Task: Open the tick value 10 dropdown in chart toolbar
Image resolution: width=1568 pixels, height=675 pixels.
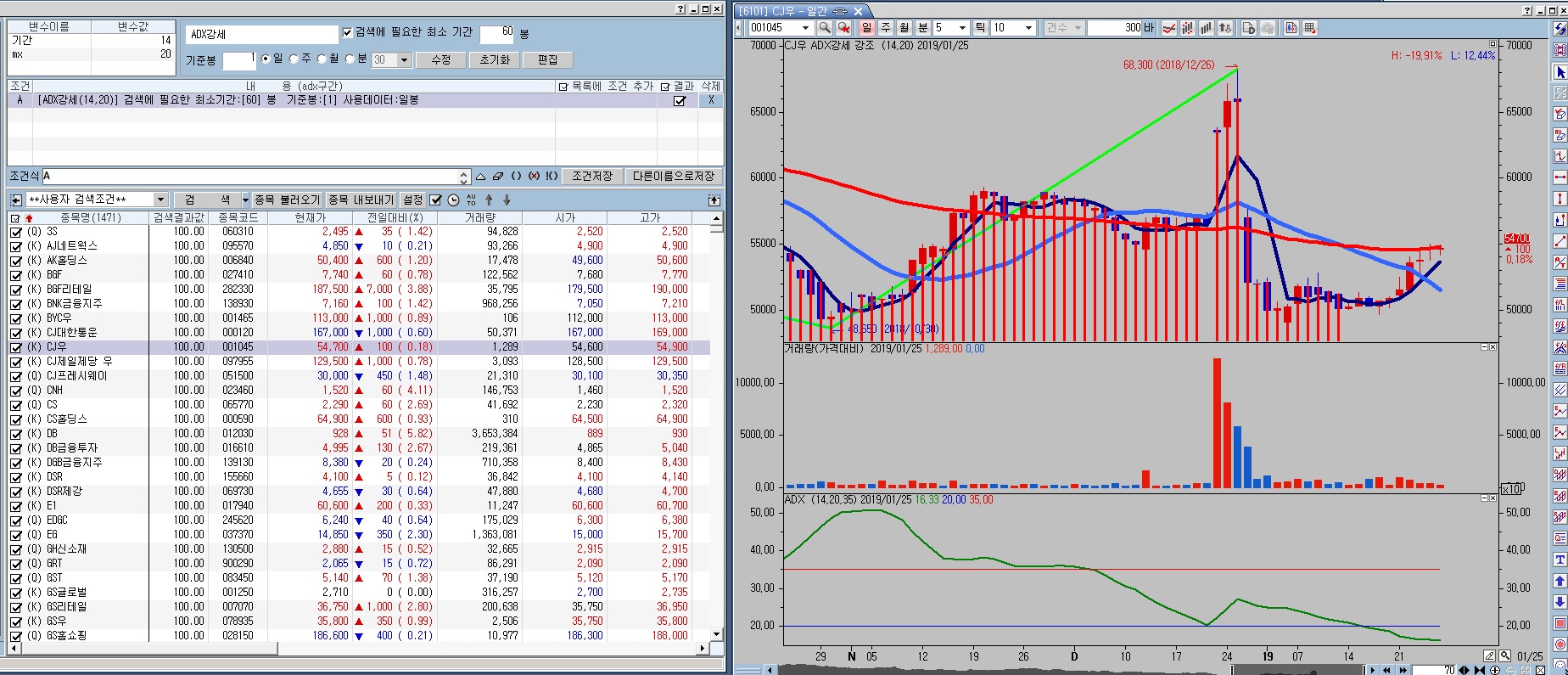Action: 1028,28
